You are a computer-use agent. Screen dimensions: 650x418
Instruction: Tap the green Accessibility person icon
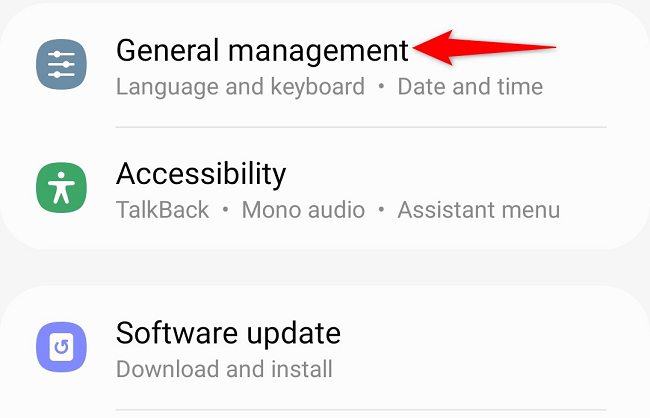pos(61,187)
